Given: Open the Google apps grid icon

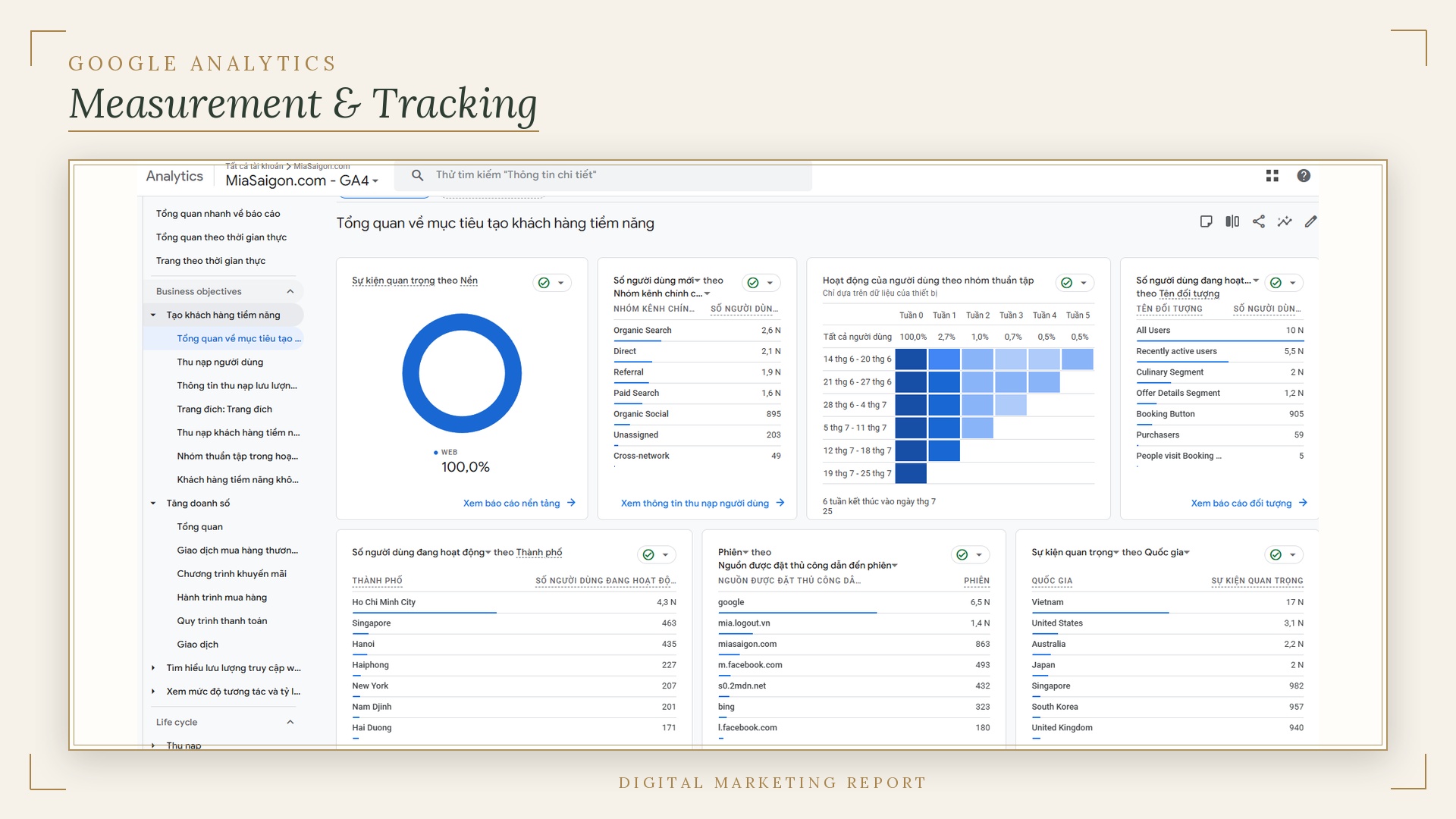Looking at the screenshot, I should click(1272, 176).
